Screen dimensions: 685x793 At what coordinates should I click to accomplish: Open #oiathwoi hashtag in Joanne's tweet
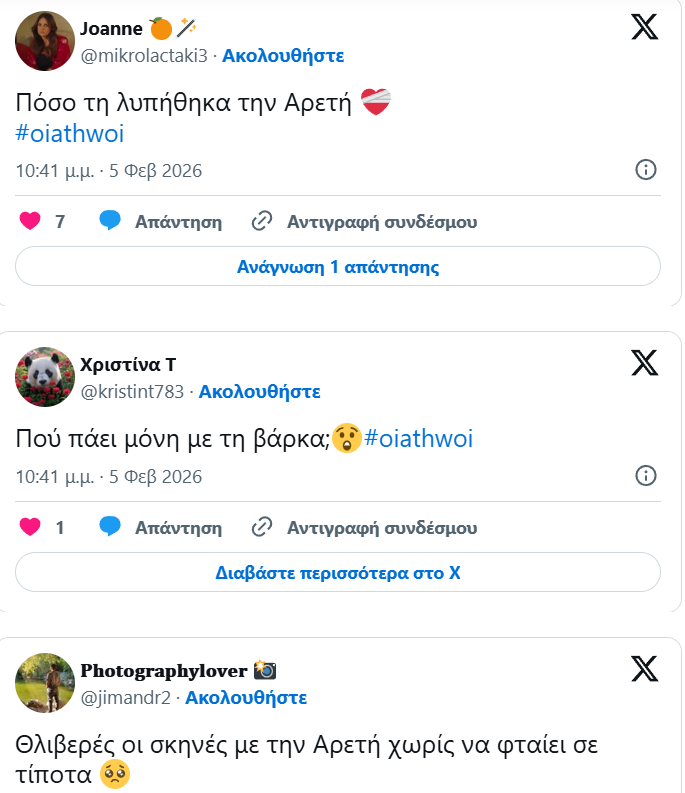pyautogui.click(x=70, y=133)
